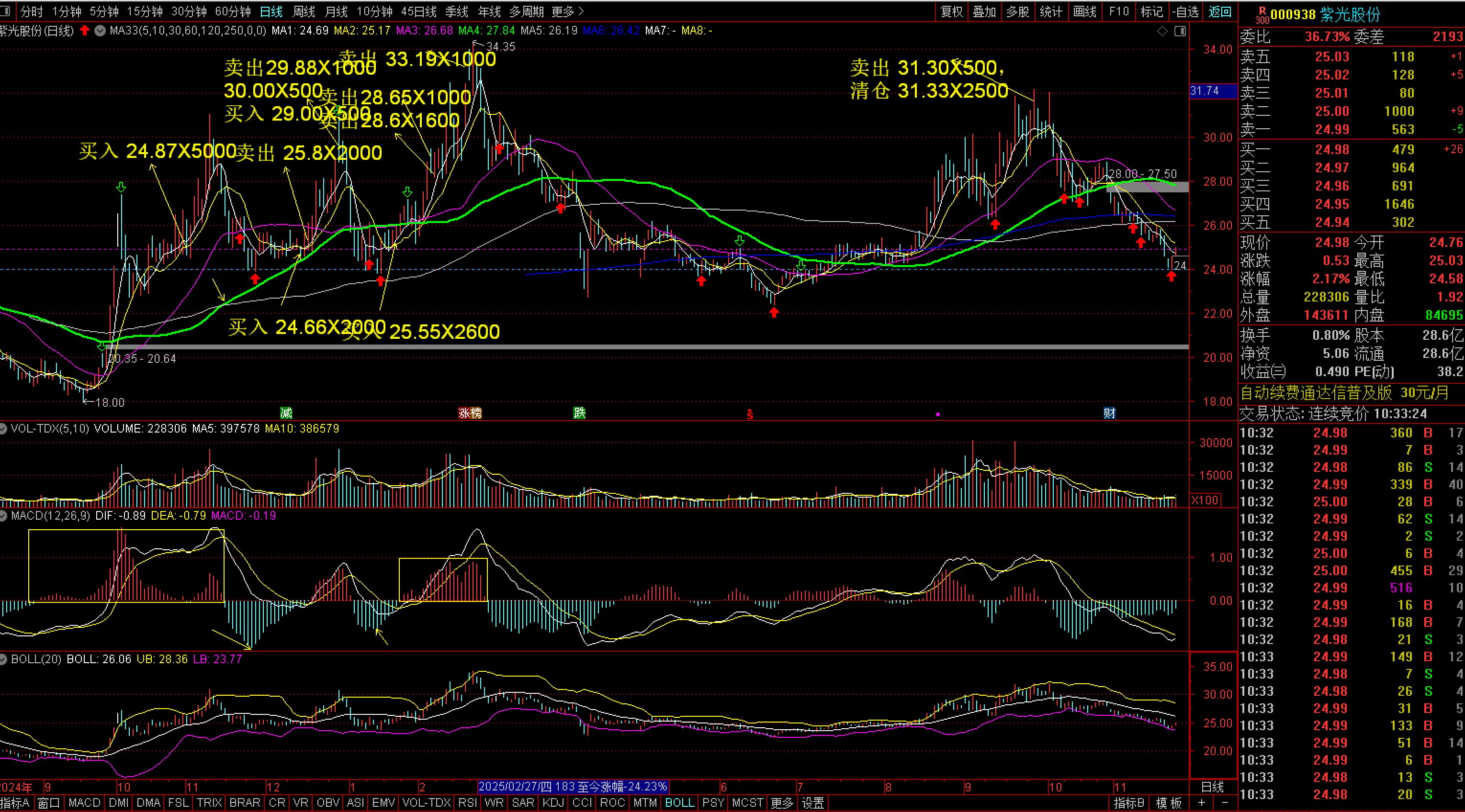1465x812 pixels.
Task: Switch to the 周线 weekly period tab
Action: (303, 11)
